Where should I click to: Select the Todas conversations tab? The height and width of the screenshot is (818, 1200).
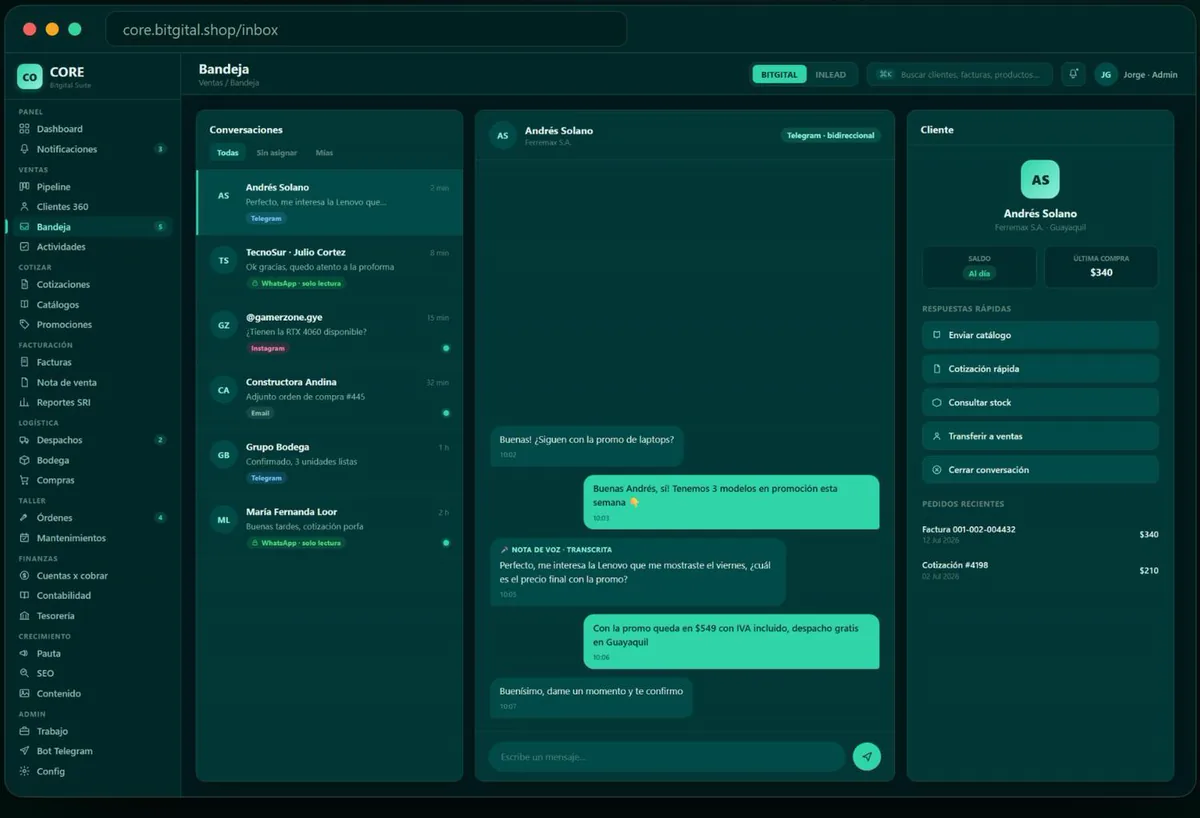tap(228, 153)
